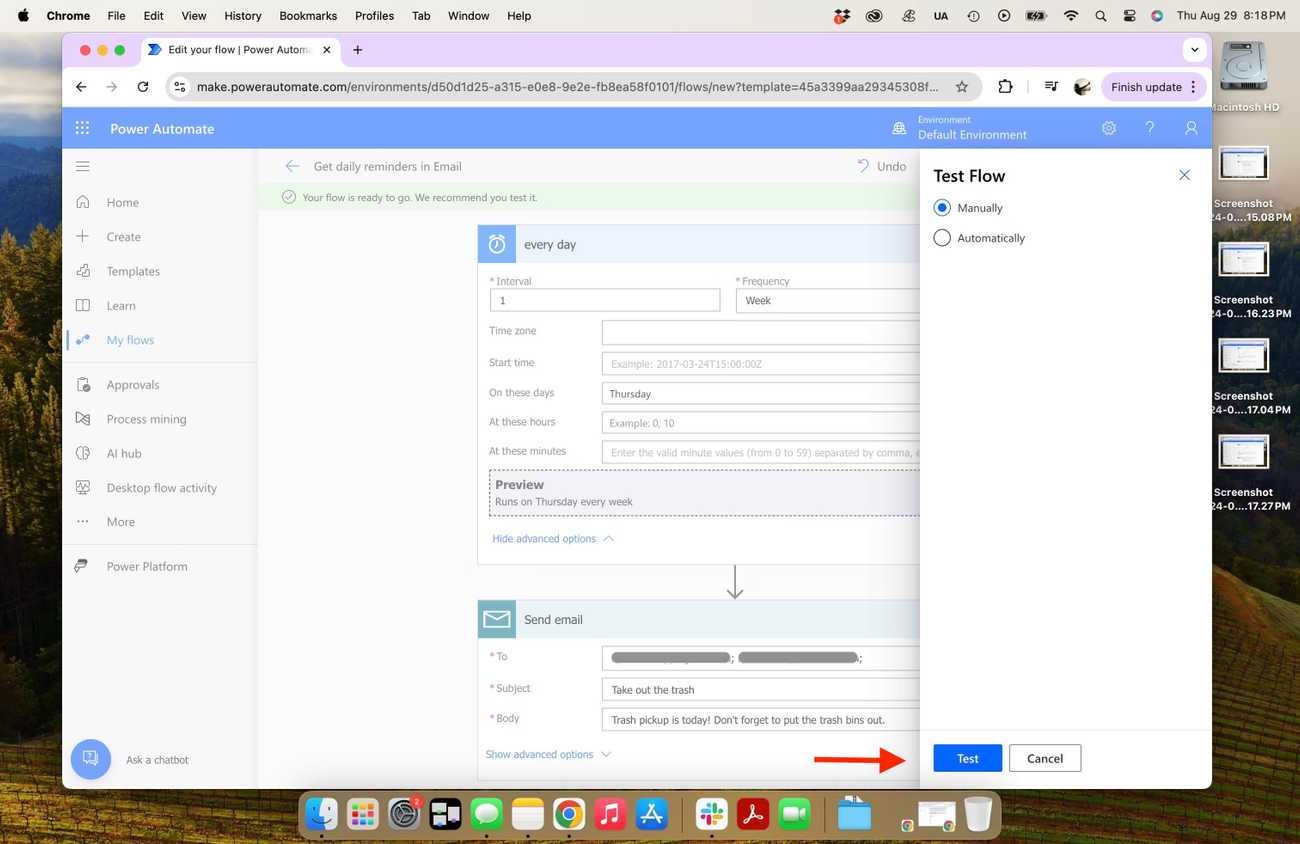Click the email Body field
Viewport: 1300px width, 844px height.
pyautogui.click(x=761, y=720)
